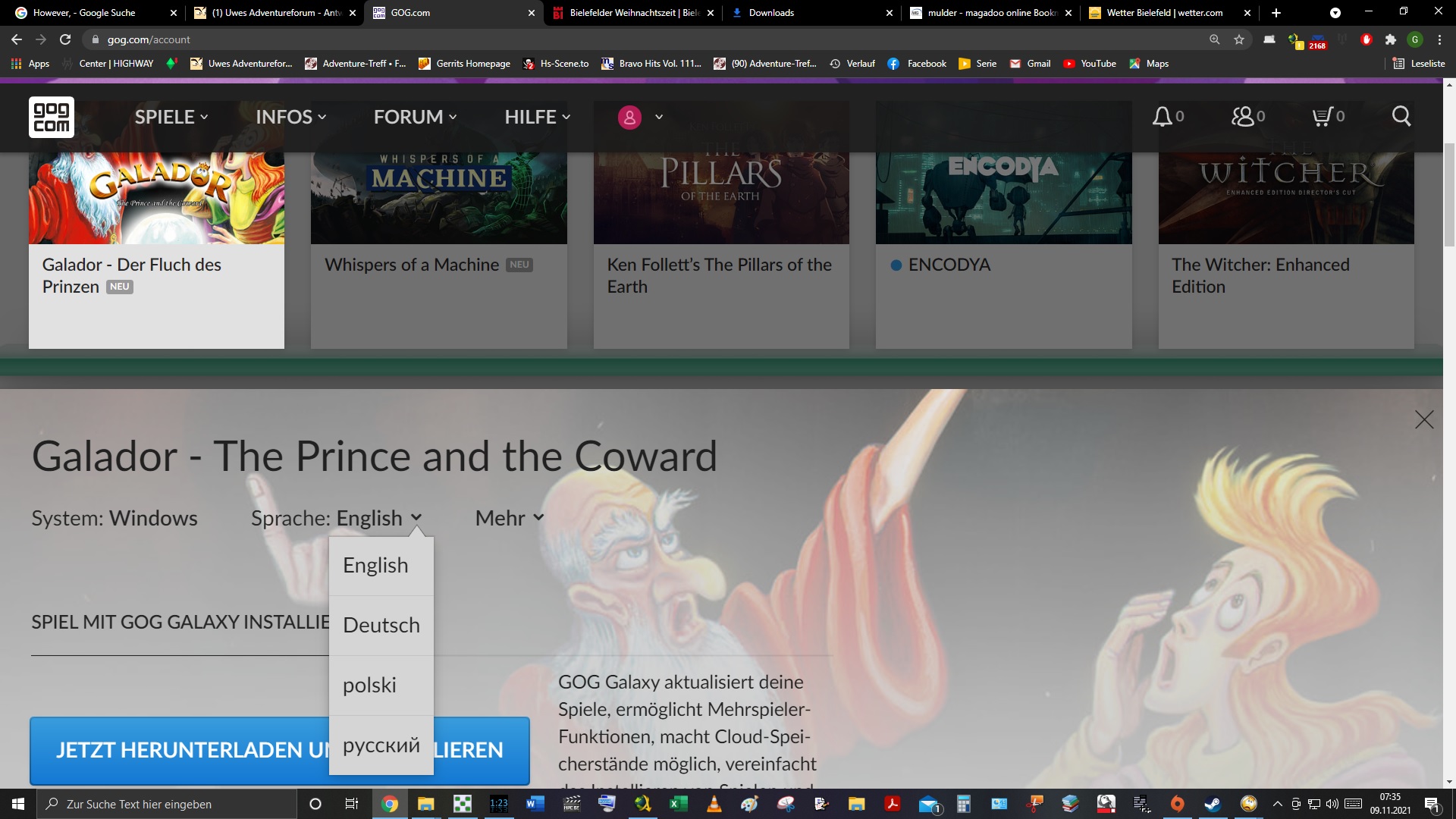This screenshot has height=819, width=1456.
Task: Open the notifications bell icon
Action: 1162,117
